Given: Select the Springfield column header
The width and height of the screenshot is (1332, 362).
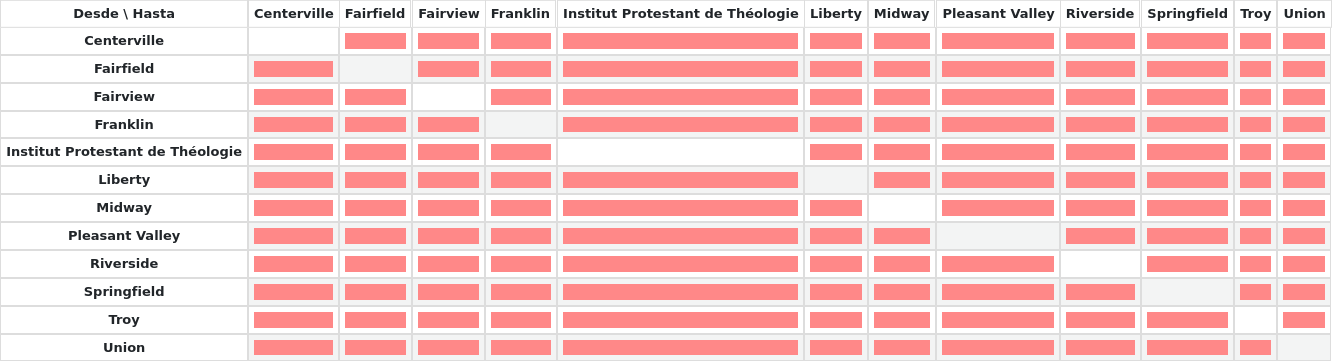Looking at the screenshot, I should tap(1187, 14).
